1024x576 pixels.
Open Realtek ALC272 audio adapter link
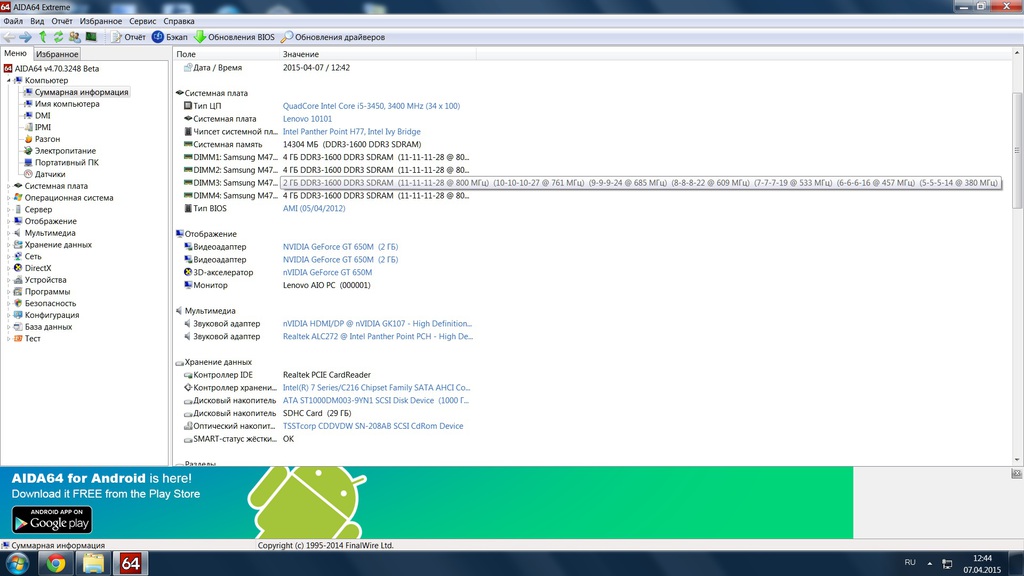pyautogui.click(x=377, y=336)
